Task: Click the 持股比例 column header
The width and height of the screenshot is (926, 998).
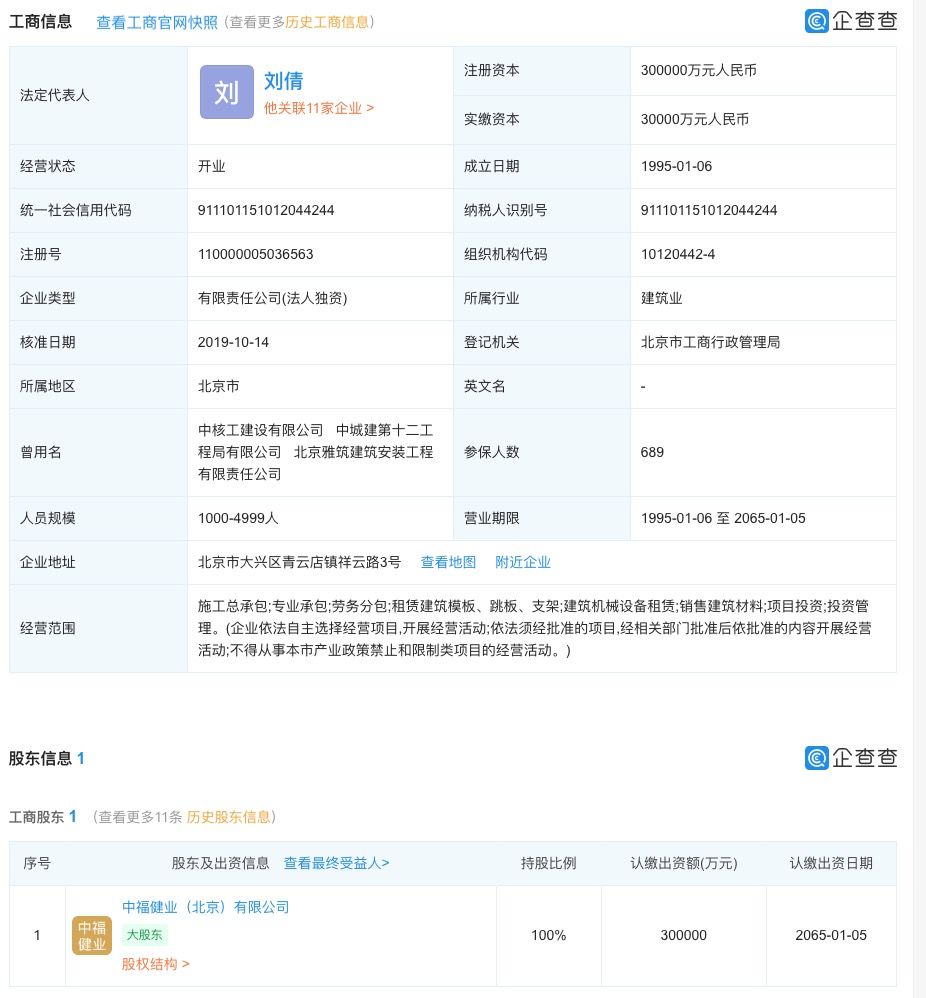Action: 549,863
